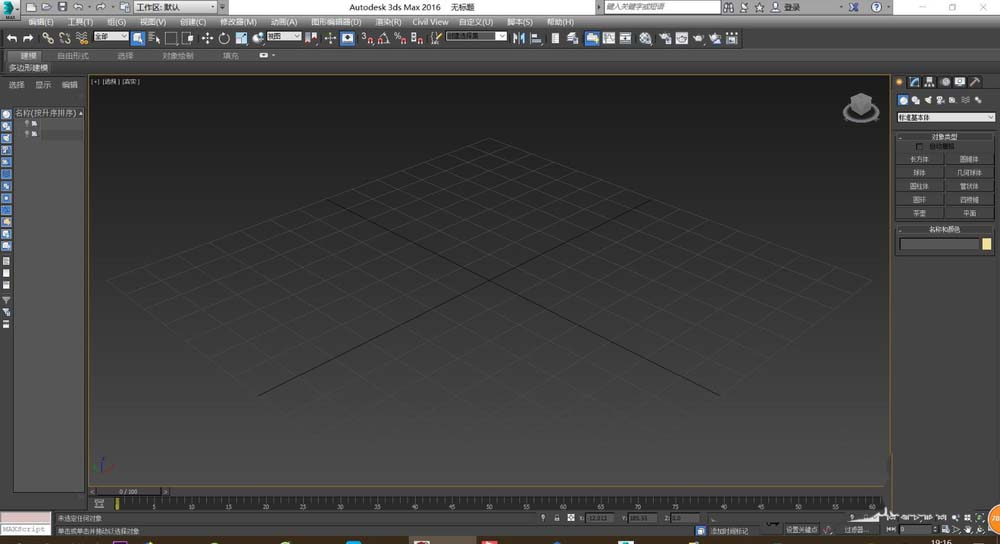
Task: Click the Align tool icon
Action: 536,38
